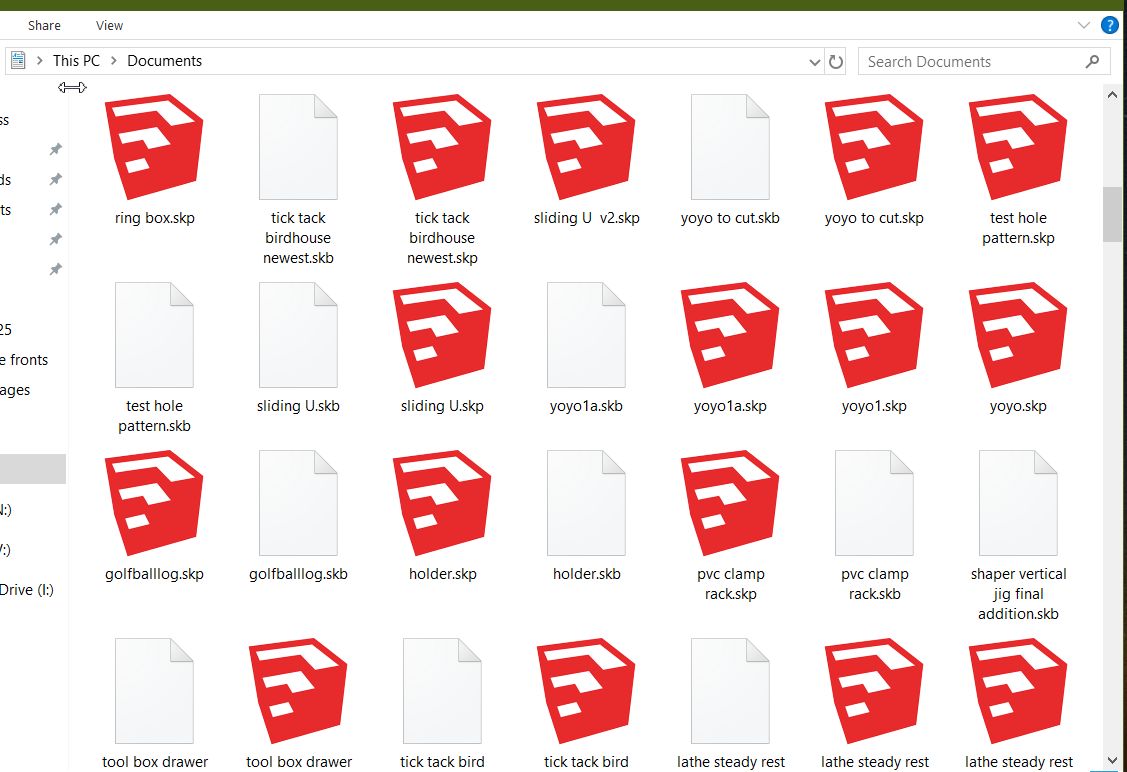Click the scrollbar up arrow
1127x772 pixels.
(1112, 94)
